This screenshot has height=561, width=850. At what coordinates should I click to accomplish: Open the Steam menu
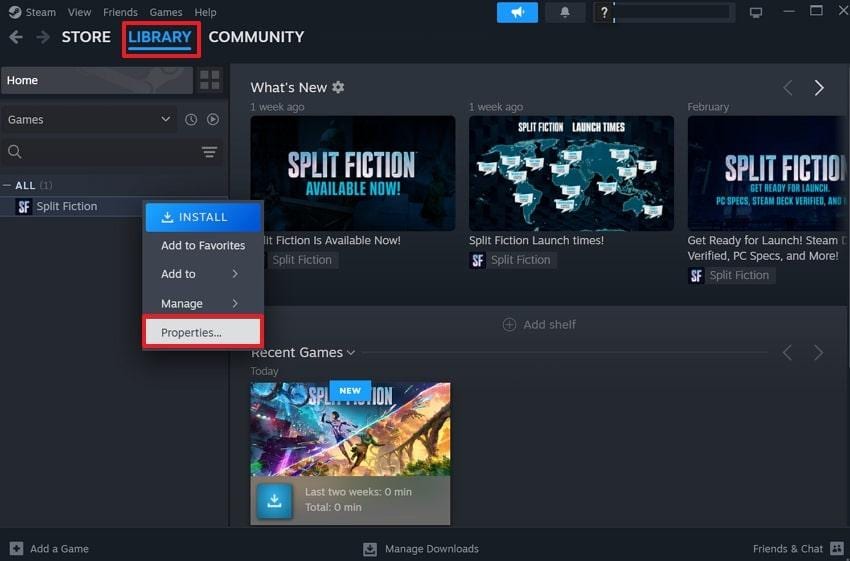pyautogui.click(x=41, y=12)
